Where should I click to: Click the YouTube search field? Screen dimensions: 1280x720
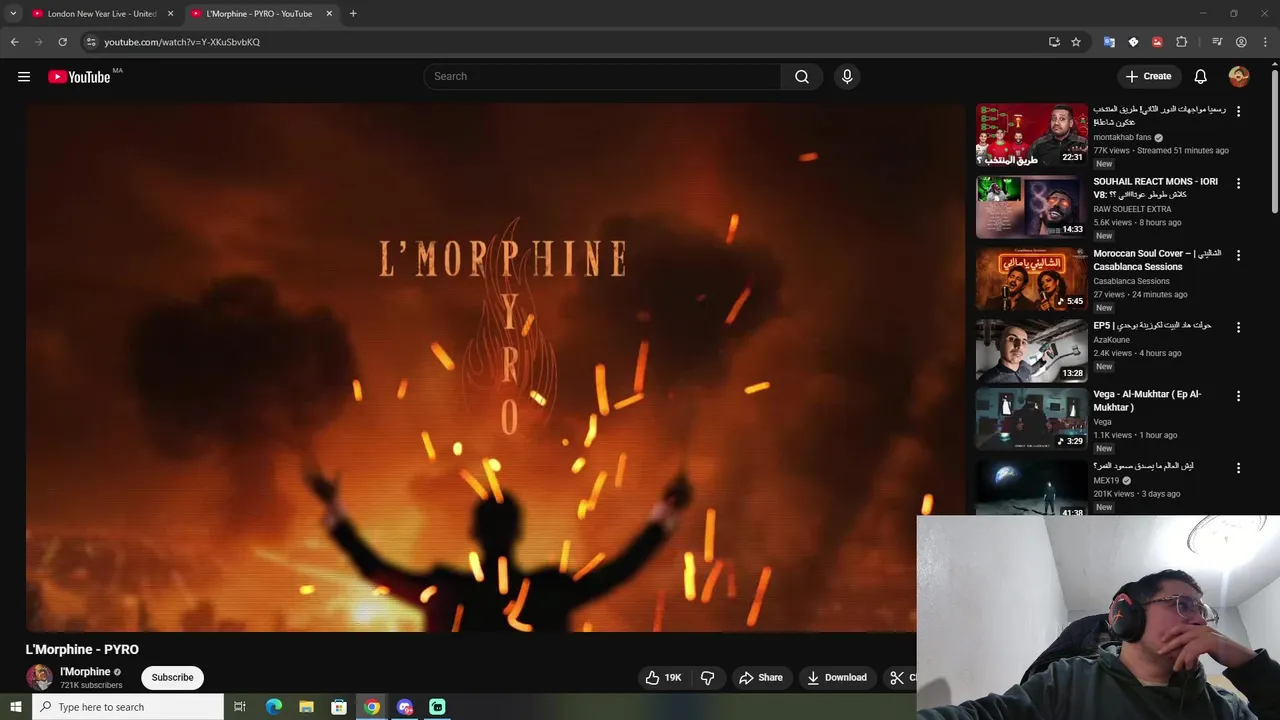point(602,77)
